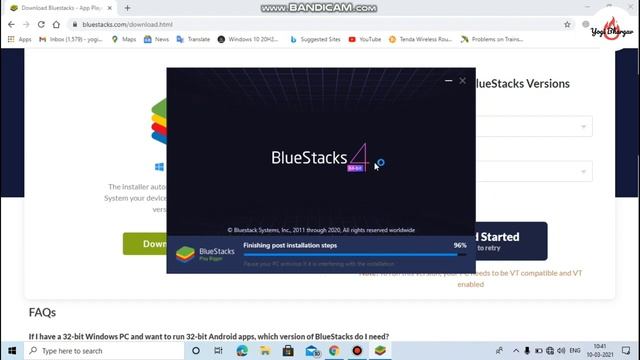The image size is (640, 360).
Task: Close the BlueStacks installer window
Action: [462, 81]
